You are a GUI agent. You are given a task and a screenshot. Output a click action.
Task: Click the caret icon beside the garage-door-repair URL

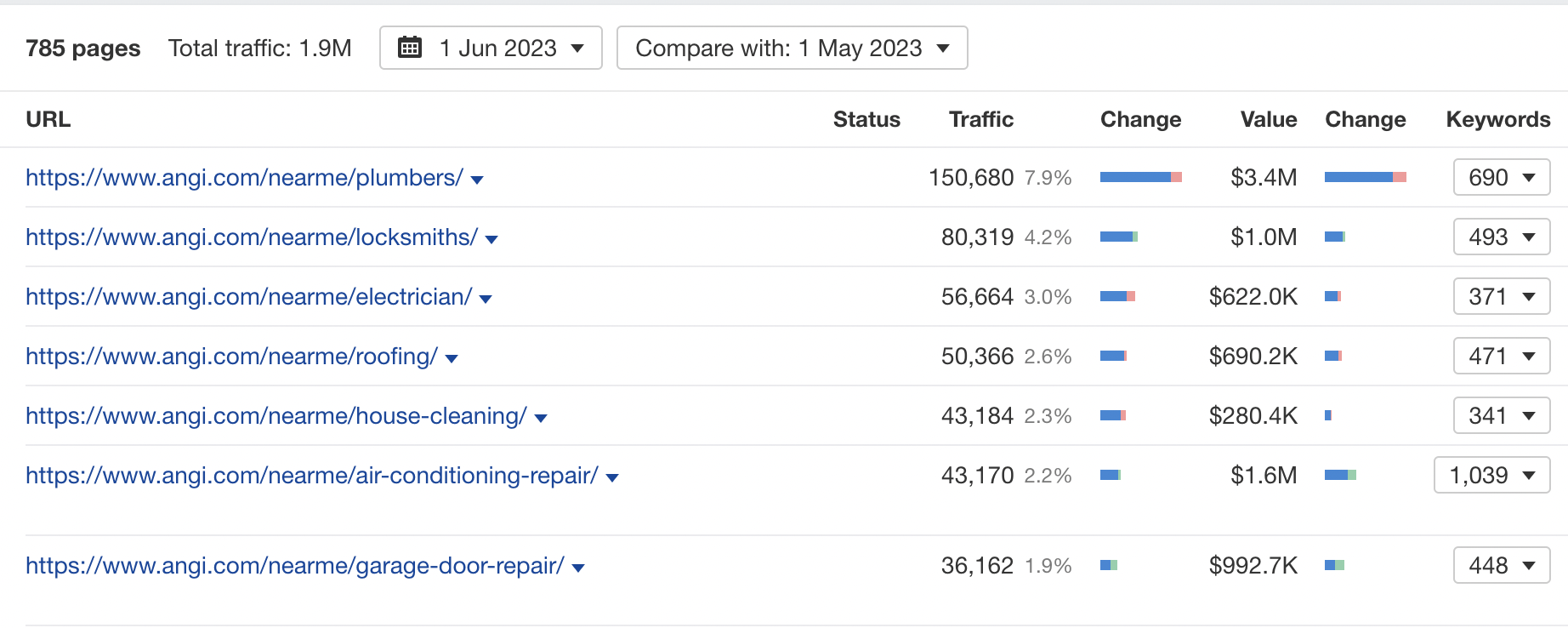578,568
